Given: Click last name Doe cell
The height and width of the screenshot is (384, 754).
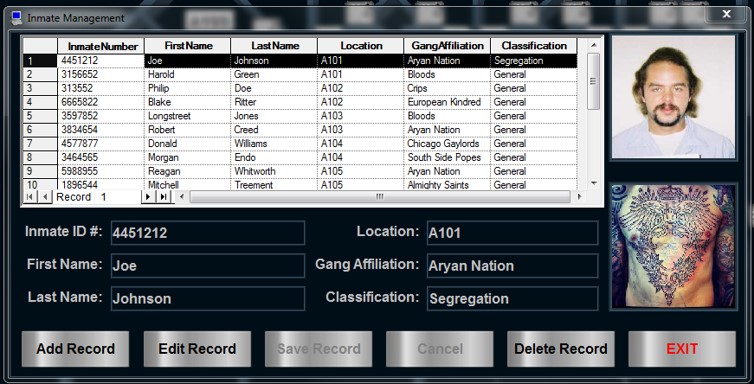Looking at the screenshot, I should [x=274, y=88].
